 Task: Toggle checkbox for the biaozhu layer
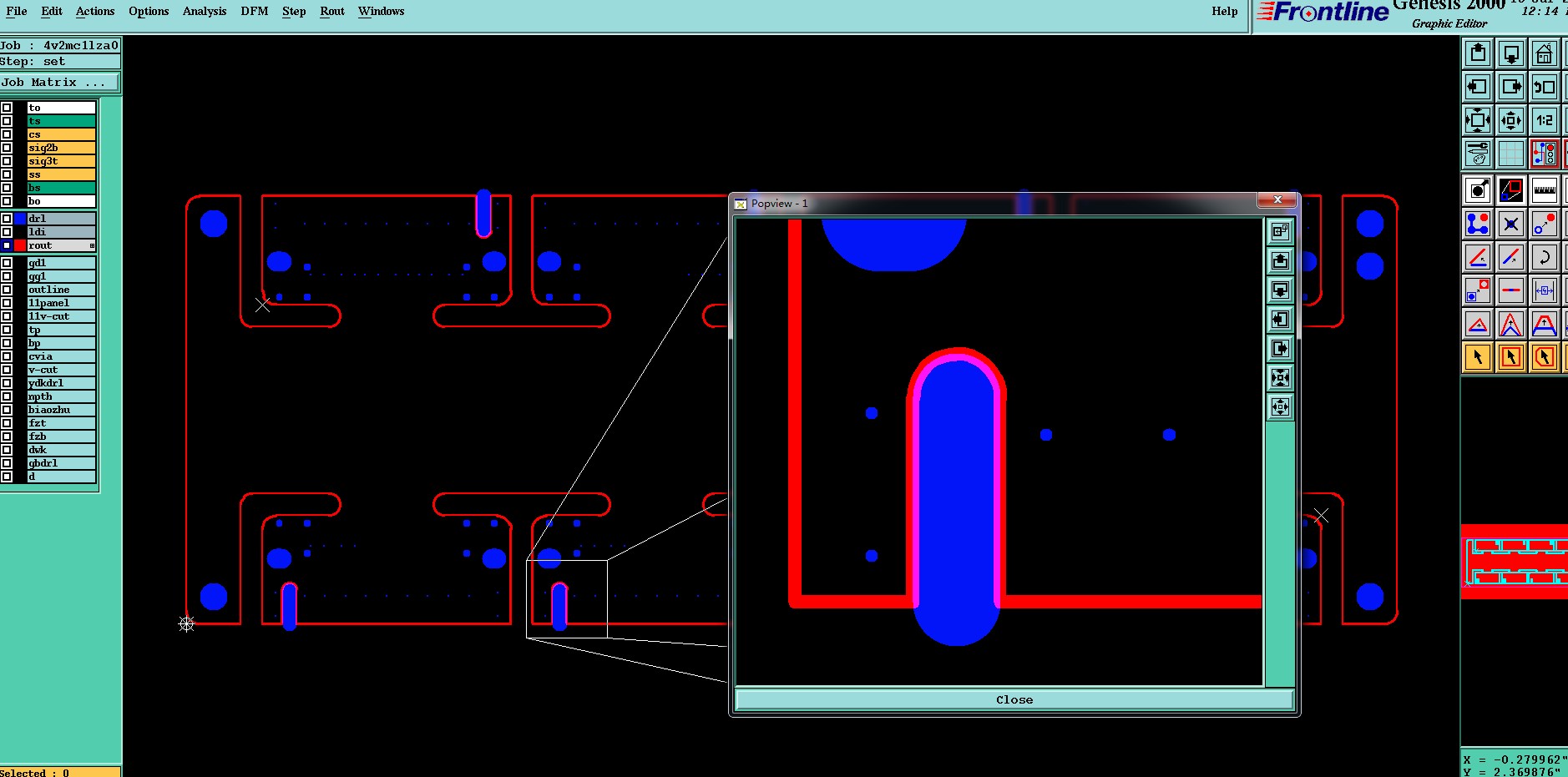(x=7, y=410)
